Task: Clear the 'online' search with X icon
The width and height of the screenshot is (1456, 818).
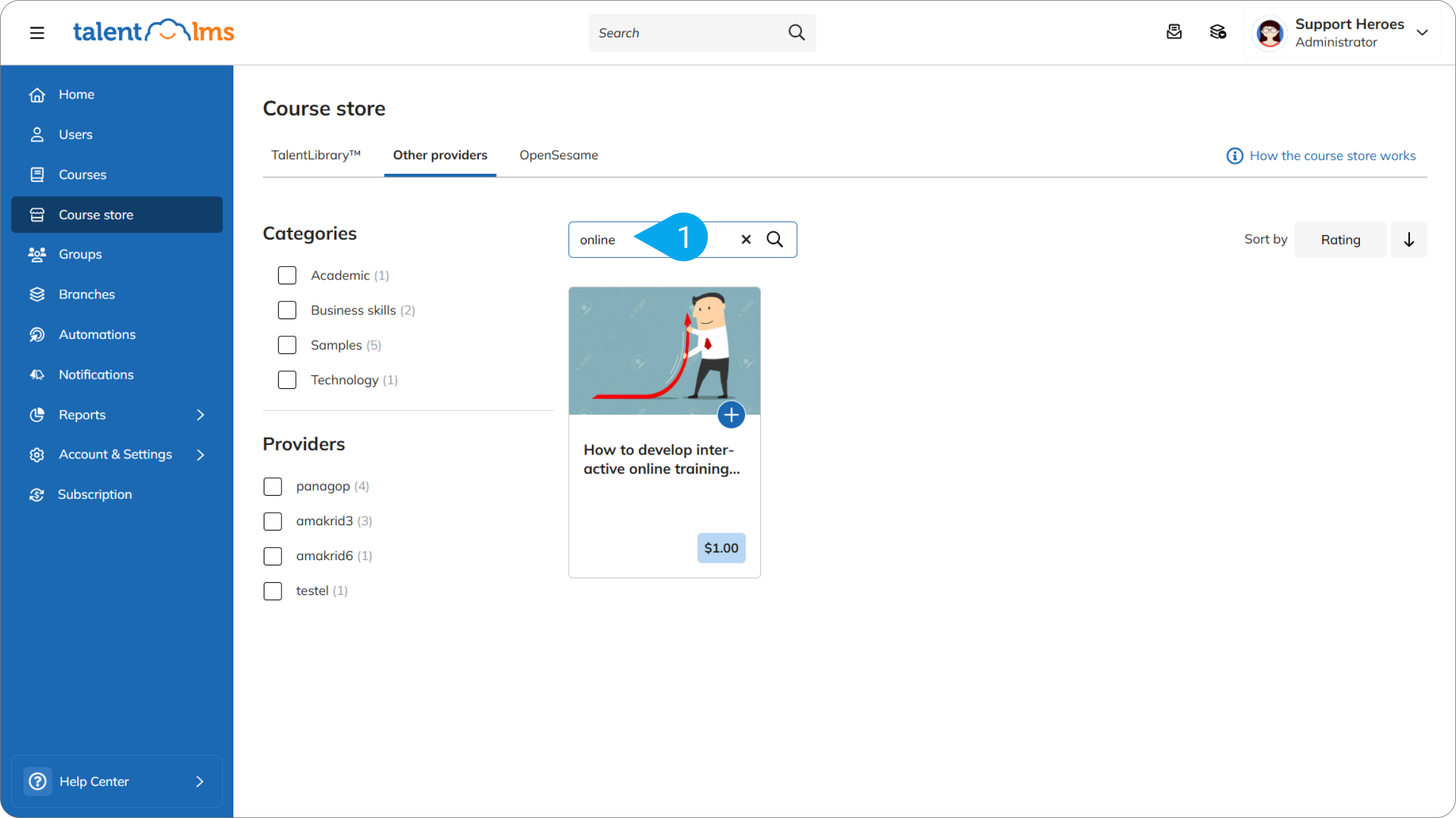Action: pyautogui.click(x=746, y=240)
